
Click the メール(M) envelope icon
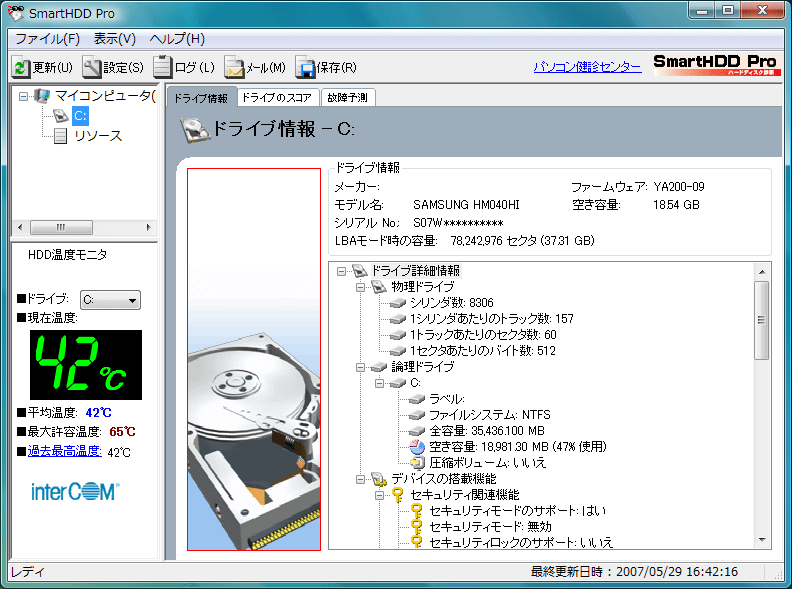pos(234,67)
